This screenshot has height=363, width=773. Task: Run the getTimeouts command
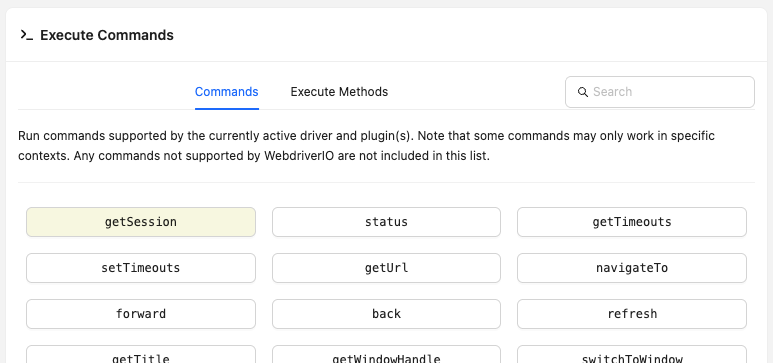632,222
